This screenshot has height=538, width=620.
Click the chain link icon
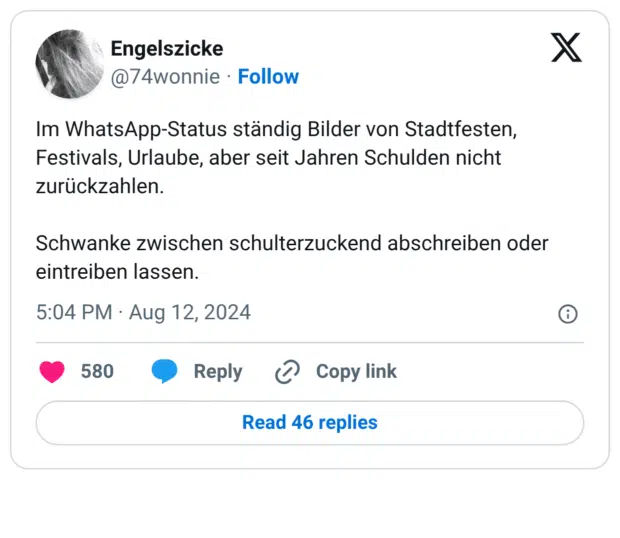pos(287,372)
